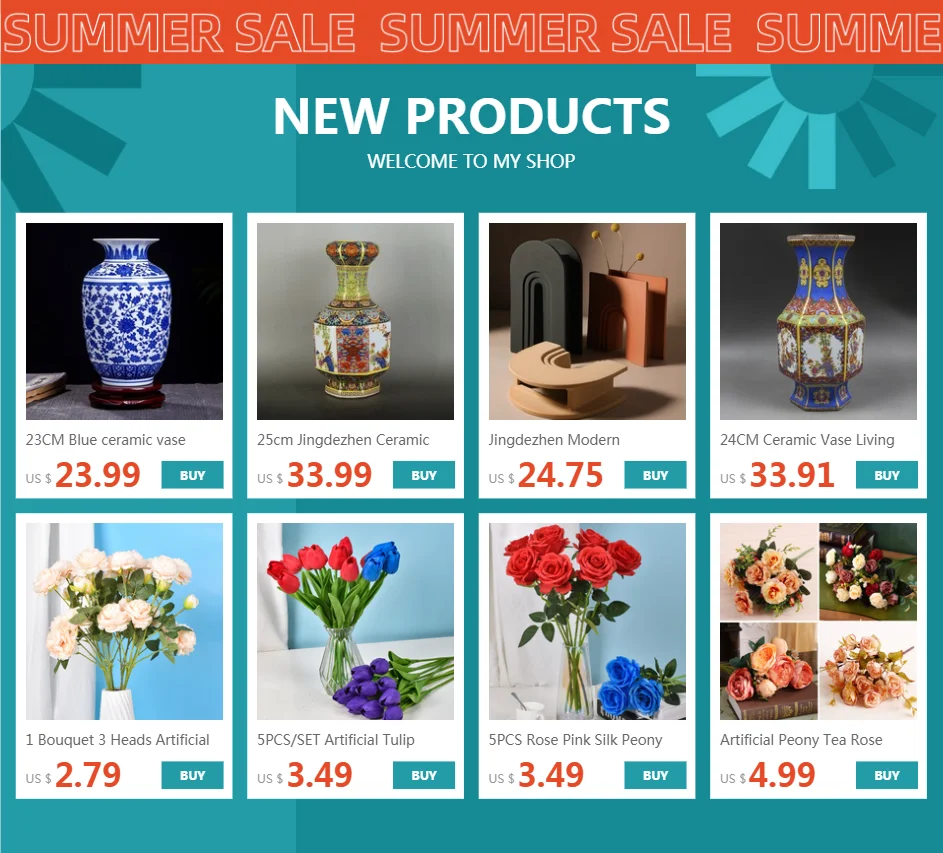The height and width of the screenshot is (853, 943).
Task: Open the peach bouquet in white vase image
Action: (x=124, y=621)
